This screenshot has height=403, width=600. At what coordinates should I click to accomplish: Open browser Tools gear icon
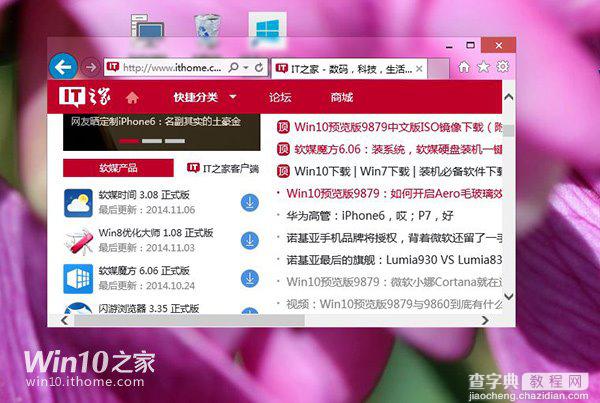(502, 67)
